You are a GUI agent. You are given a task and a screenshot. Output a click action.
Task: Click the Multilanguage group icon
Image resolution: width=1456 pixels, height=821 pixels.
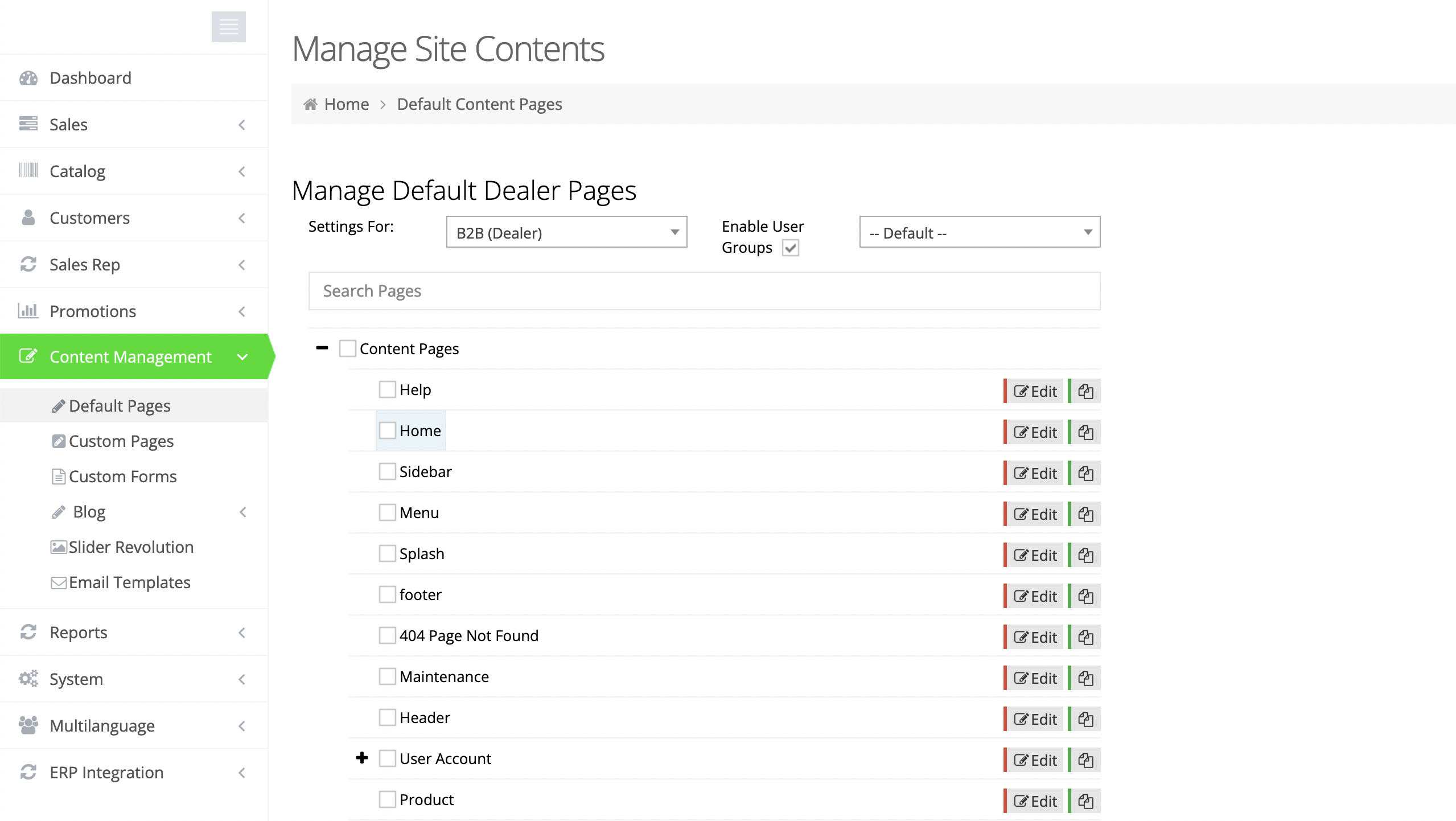point(28,725)
